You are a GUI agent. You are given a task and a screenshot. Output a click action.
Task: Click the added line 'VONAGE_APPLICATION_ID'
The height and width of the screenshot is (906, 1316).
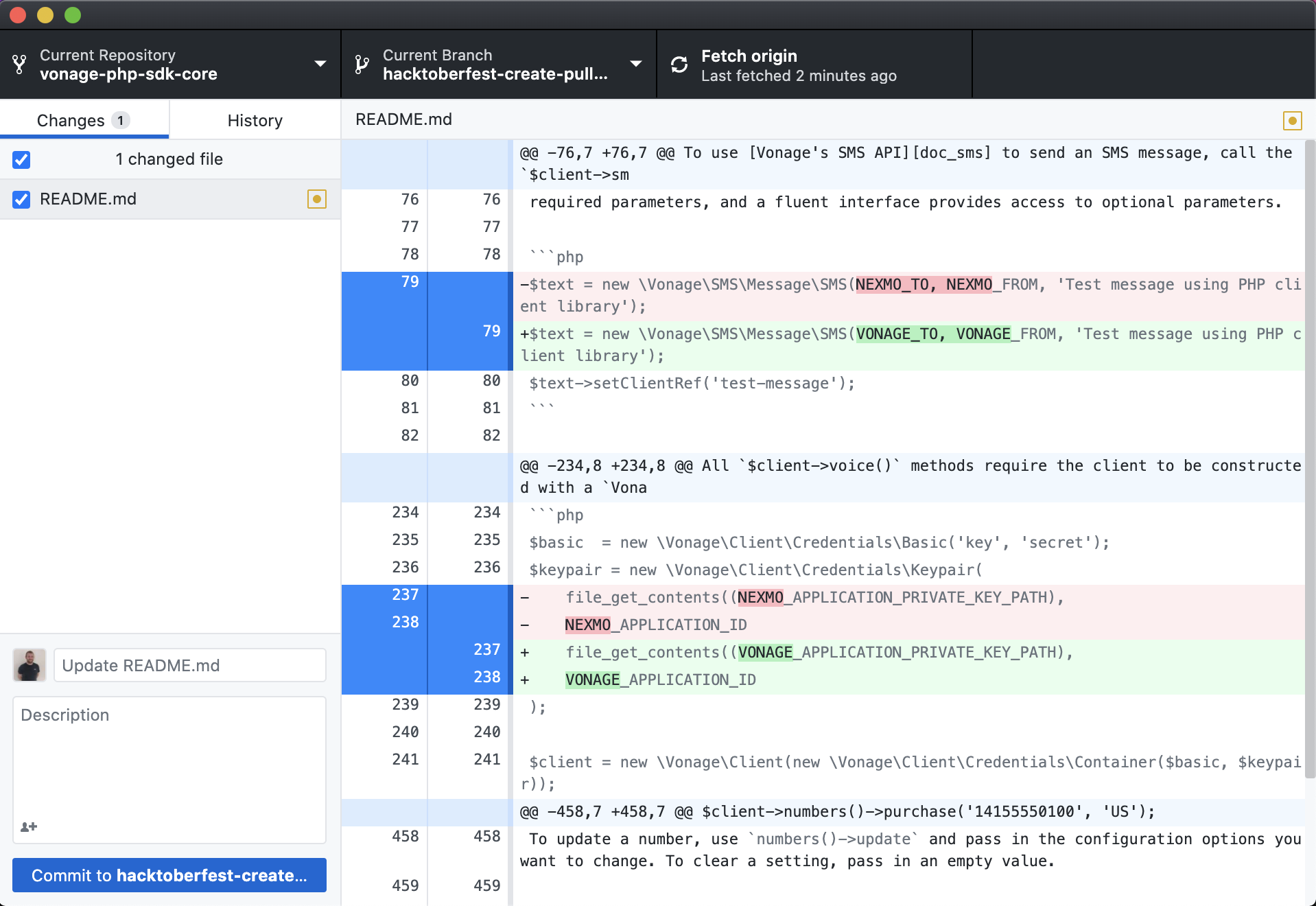[908, 680]
